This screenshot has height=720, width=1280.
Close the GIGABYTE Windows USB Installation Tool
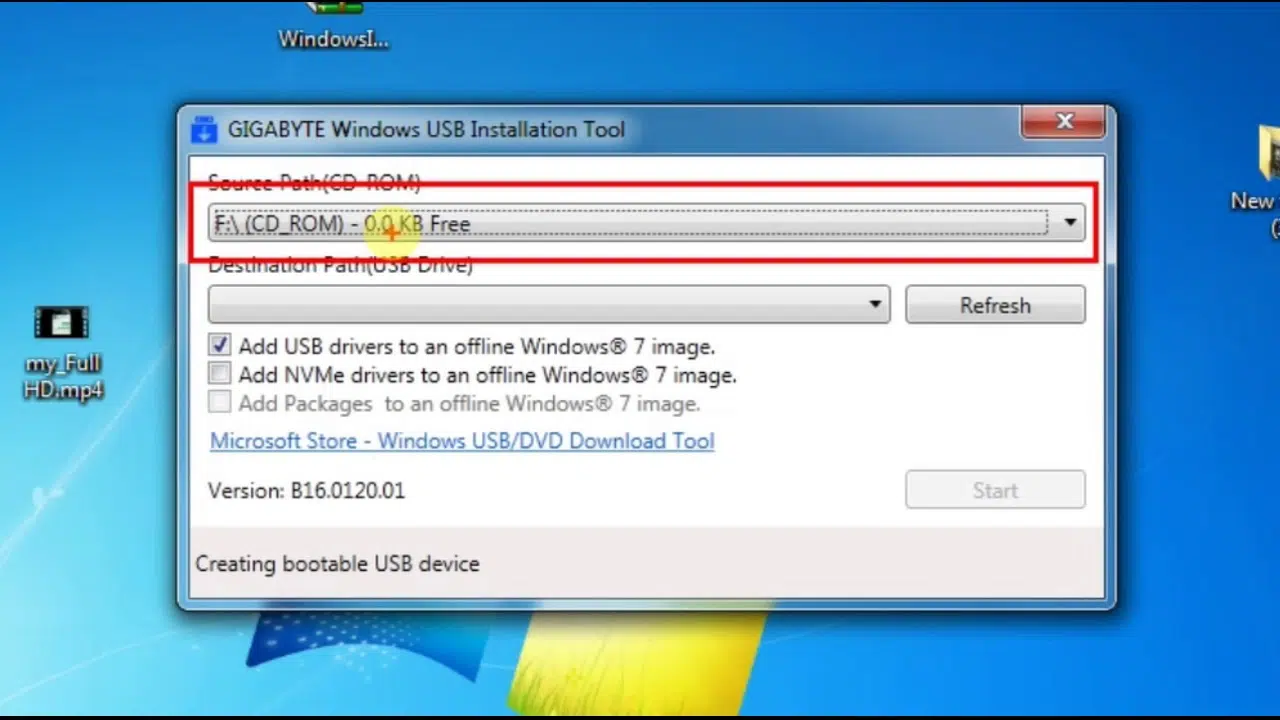pyautogui.click(x=1064, y=122)
